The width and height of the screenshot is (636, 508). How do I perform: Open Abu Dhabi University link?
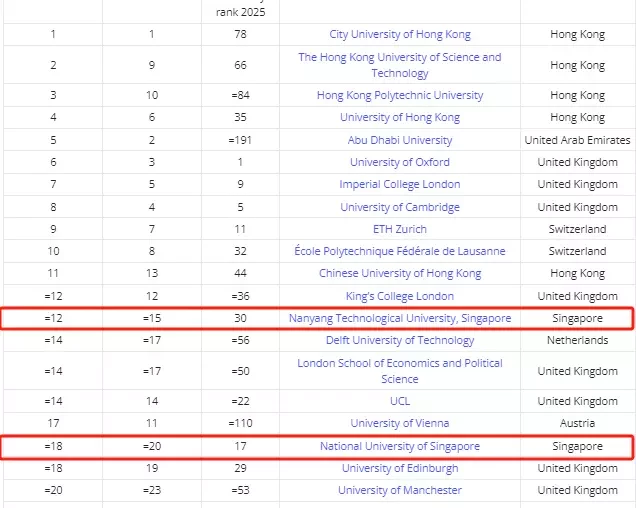(x=400, y=140)
